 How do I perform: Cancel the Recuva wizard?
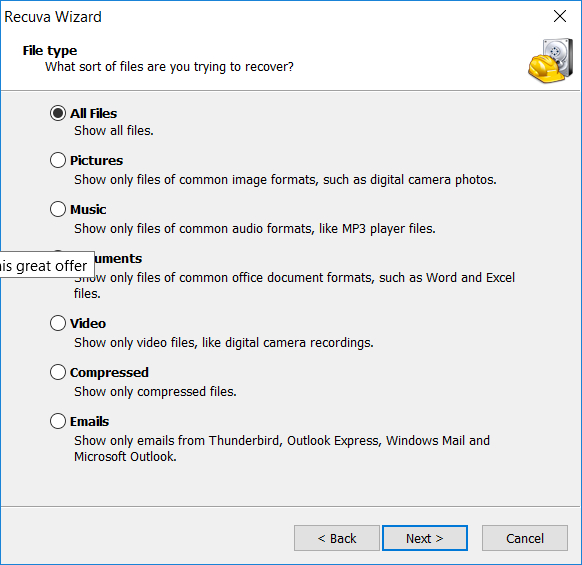pos(524,538)
